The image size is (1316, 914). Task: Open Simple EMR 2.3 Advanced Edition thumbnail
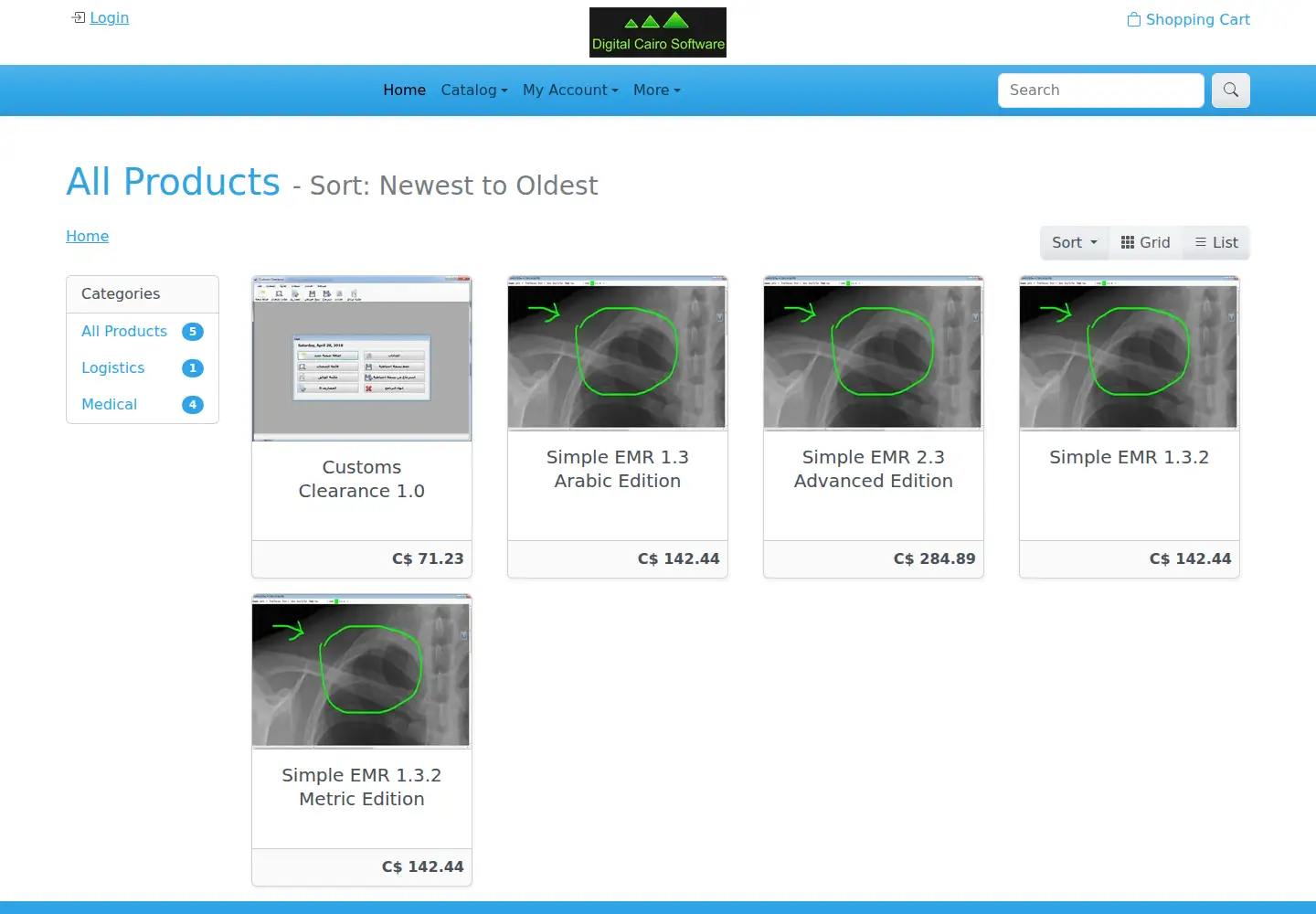click(x=874, y=353)
